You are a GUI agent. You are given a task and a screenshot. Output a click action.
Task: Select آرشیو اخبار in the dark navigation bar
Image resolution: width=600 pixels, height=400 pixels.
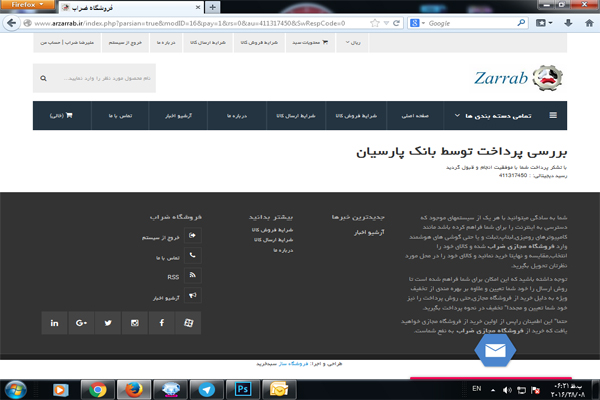[x=178, y=116]
